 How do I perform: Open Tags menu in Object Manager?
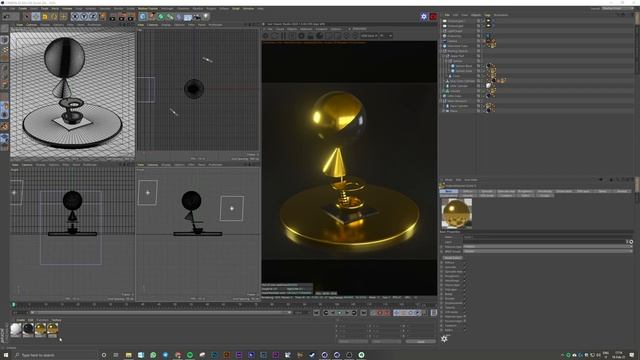488,15
